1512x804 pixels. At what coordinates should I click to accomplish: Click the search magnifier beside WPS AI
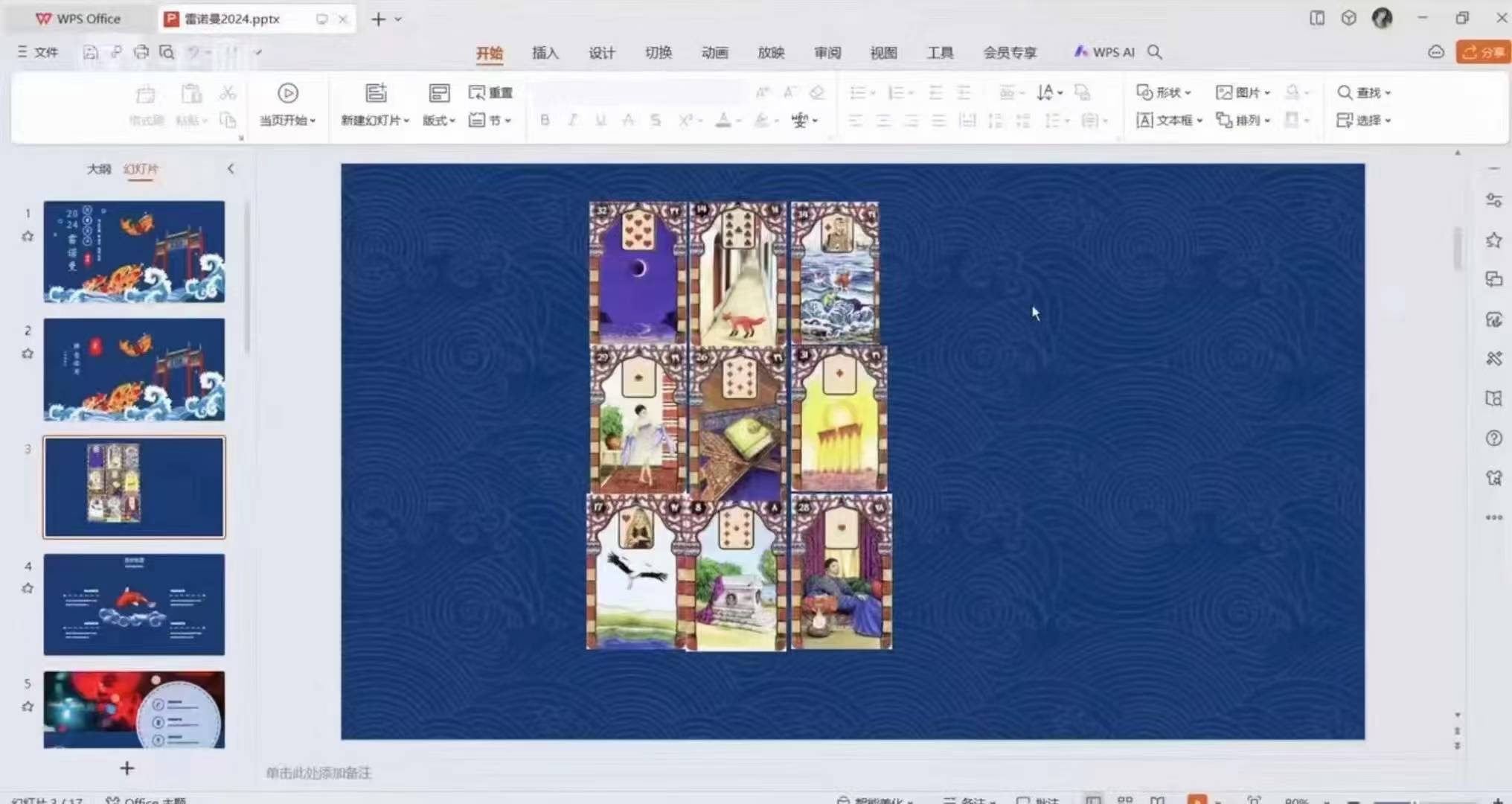tap(1155, 52)
